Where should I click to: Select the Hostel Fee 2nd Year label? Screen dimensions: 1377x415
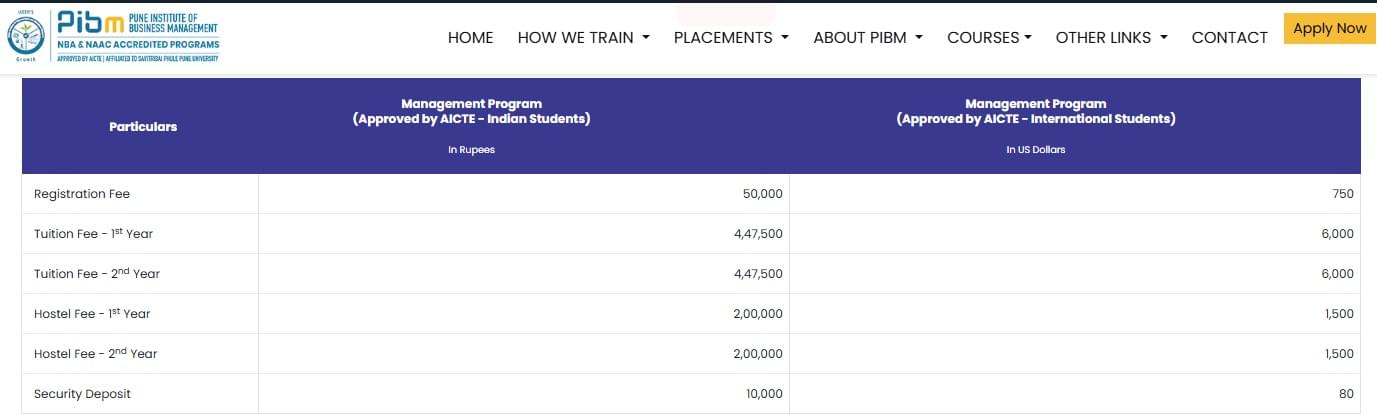point(95,353)
